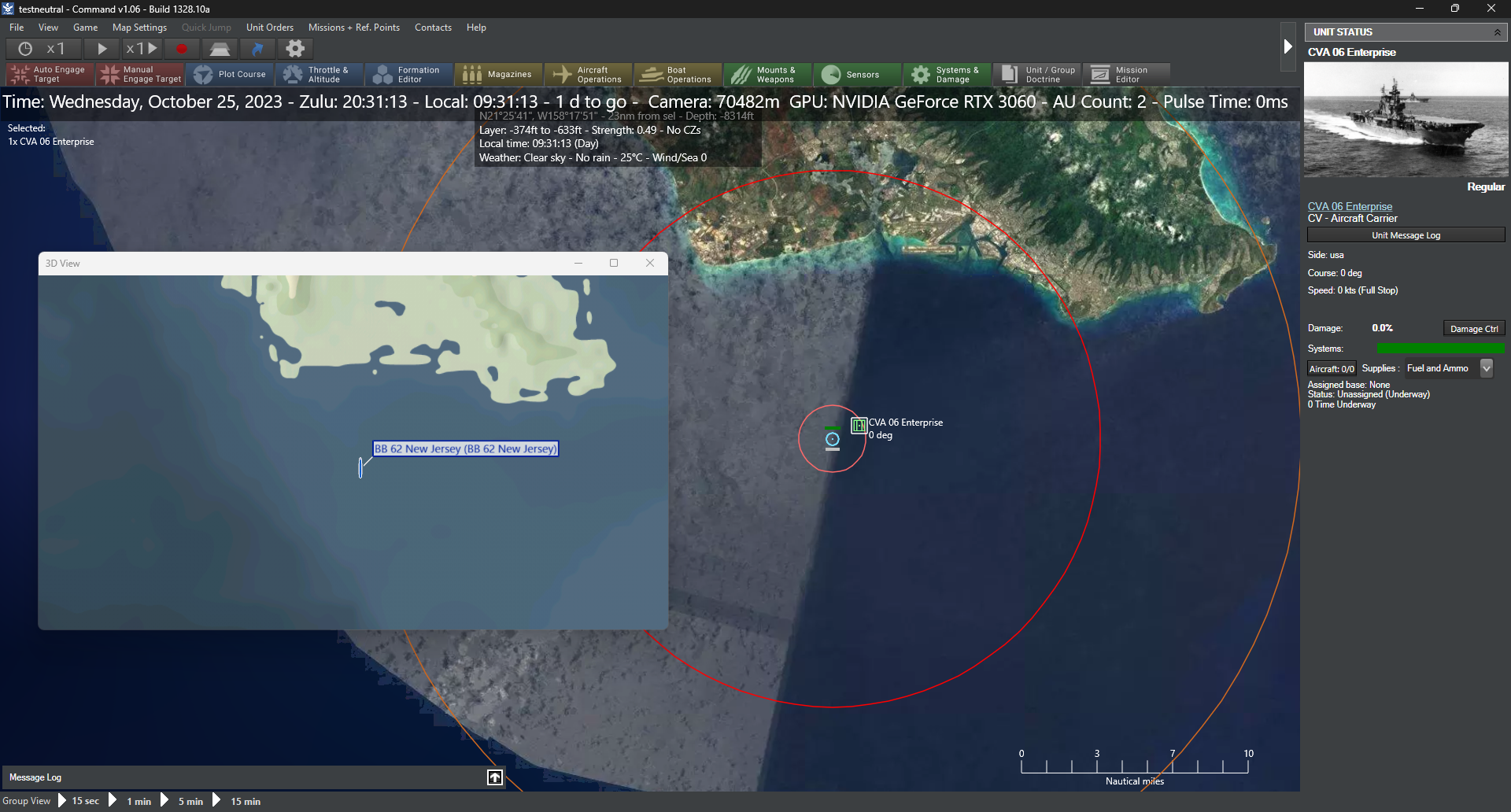
Task: Click the time compression clock x1 button
Action: [x=42, y=49]
